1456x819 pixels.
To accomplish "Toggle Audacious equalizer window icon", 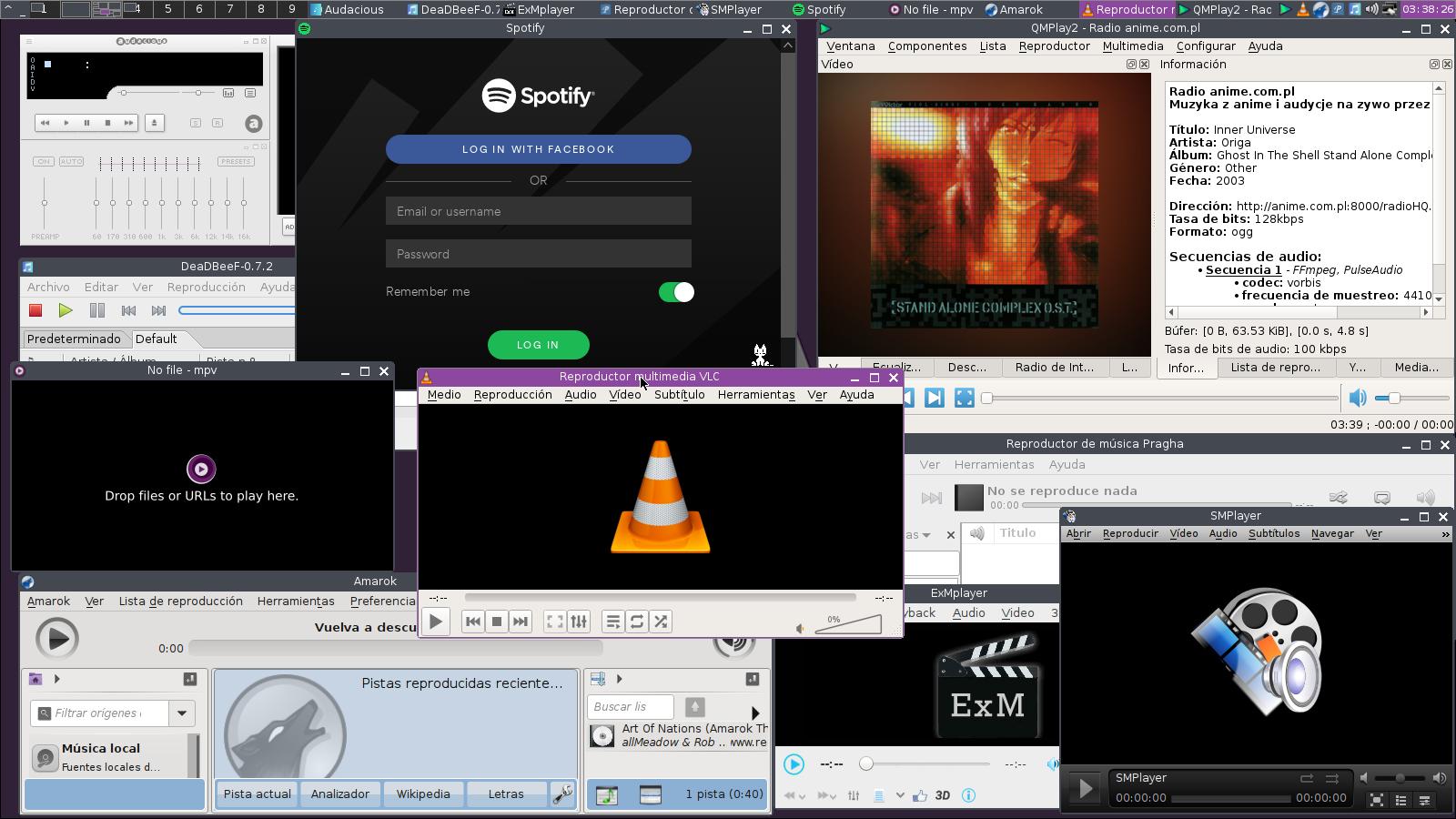I will [x=228, y=93].
